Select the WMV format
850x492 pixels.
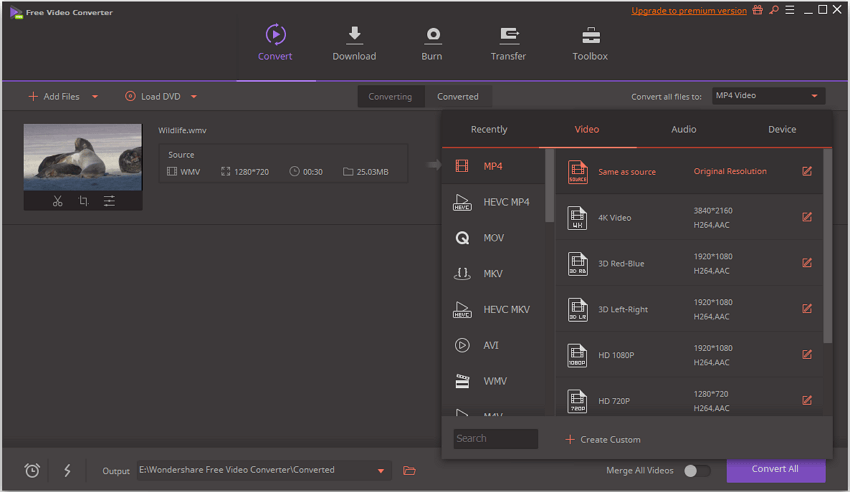pos(493,381)
